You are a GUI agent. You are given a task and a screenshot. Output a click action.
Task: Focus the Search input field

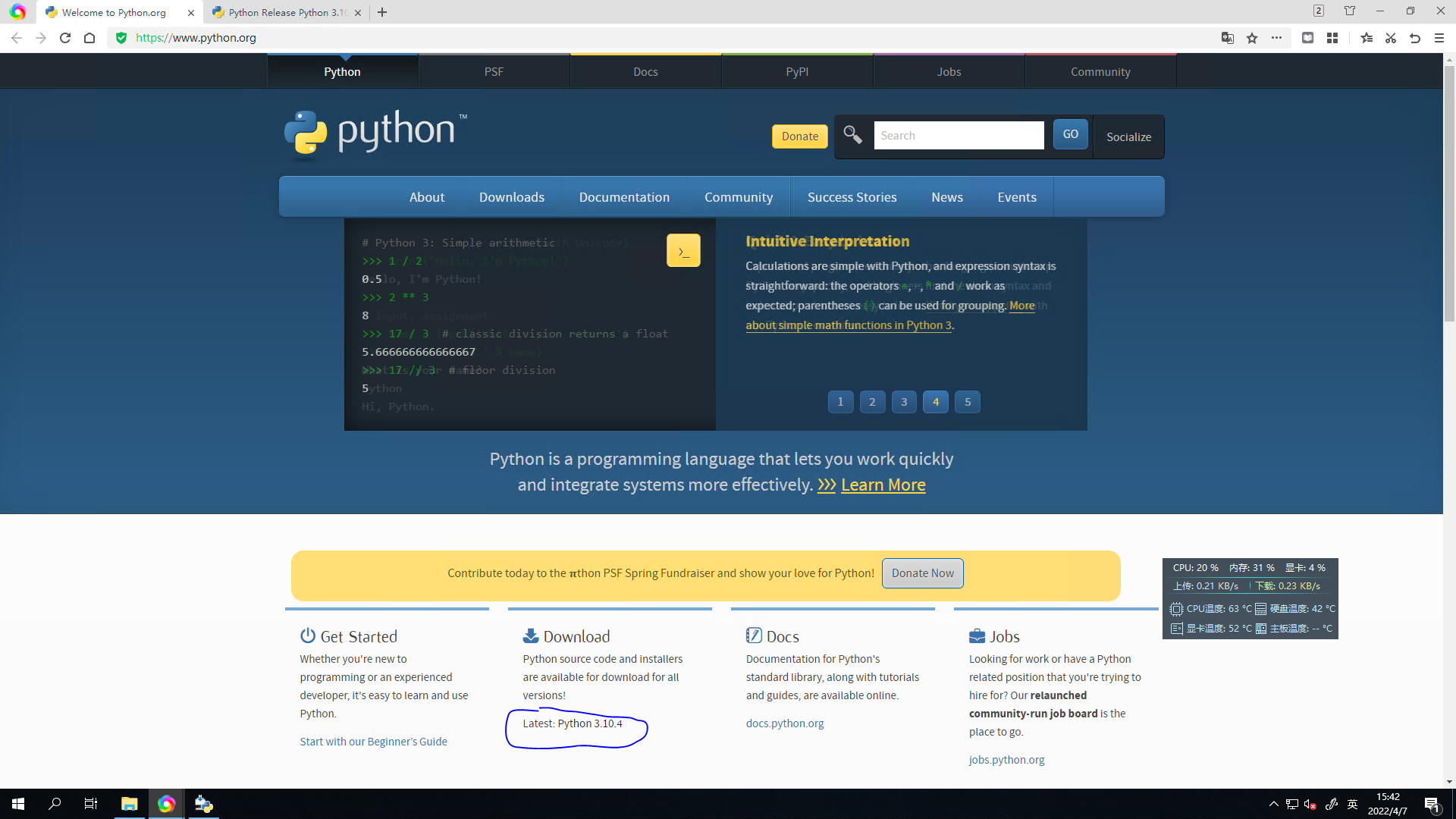tap(959, 135)
